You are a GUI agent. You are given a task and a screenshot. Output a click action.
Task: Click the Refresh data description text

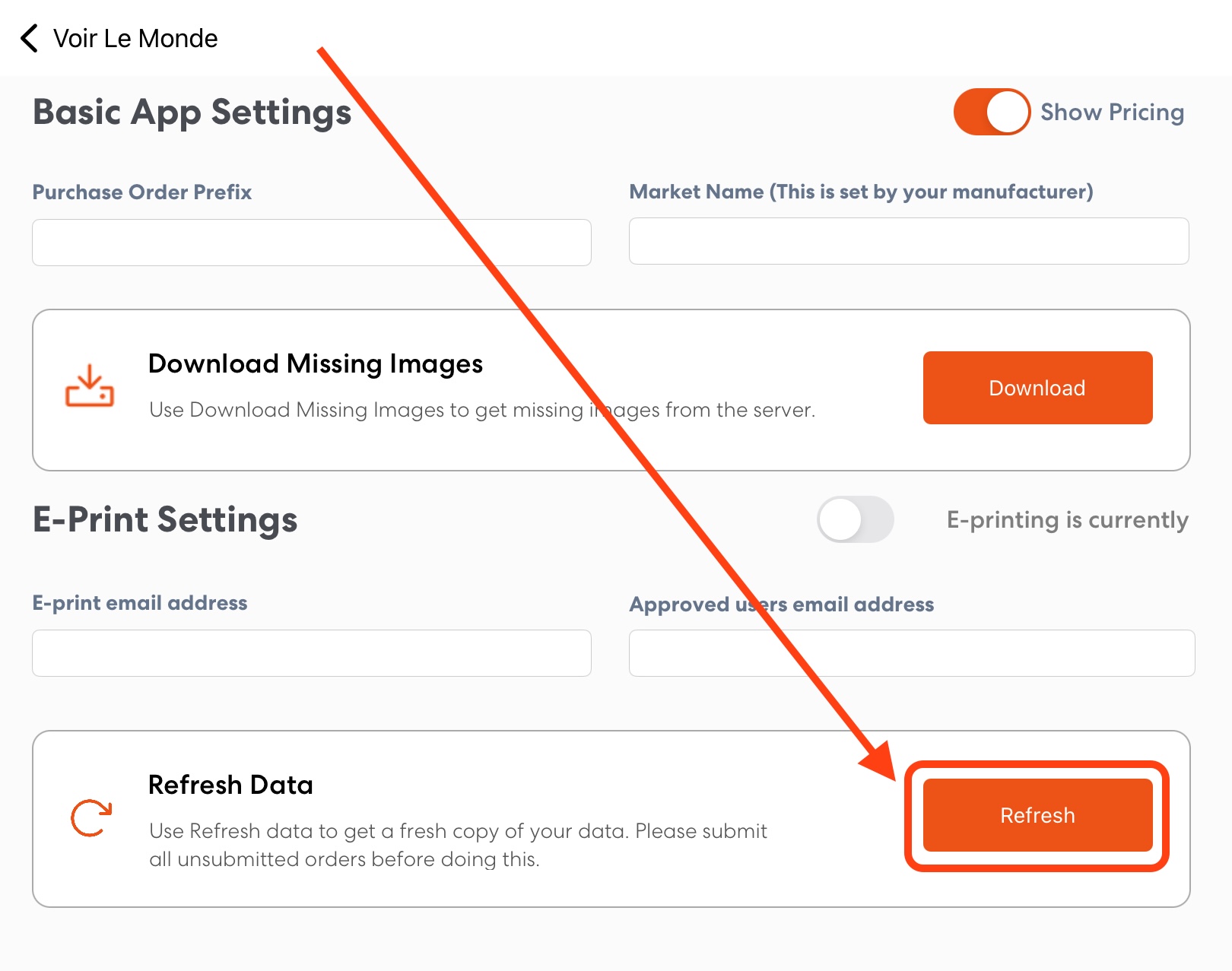pyautogui.click(x=458, y=845)
